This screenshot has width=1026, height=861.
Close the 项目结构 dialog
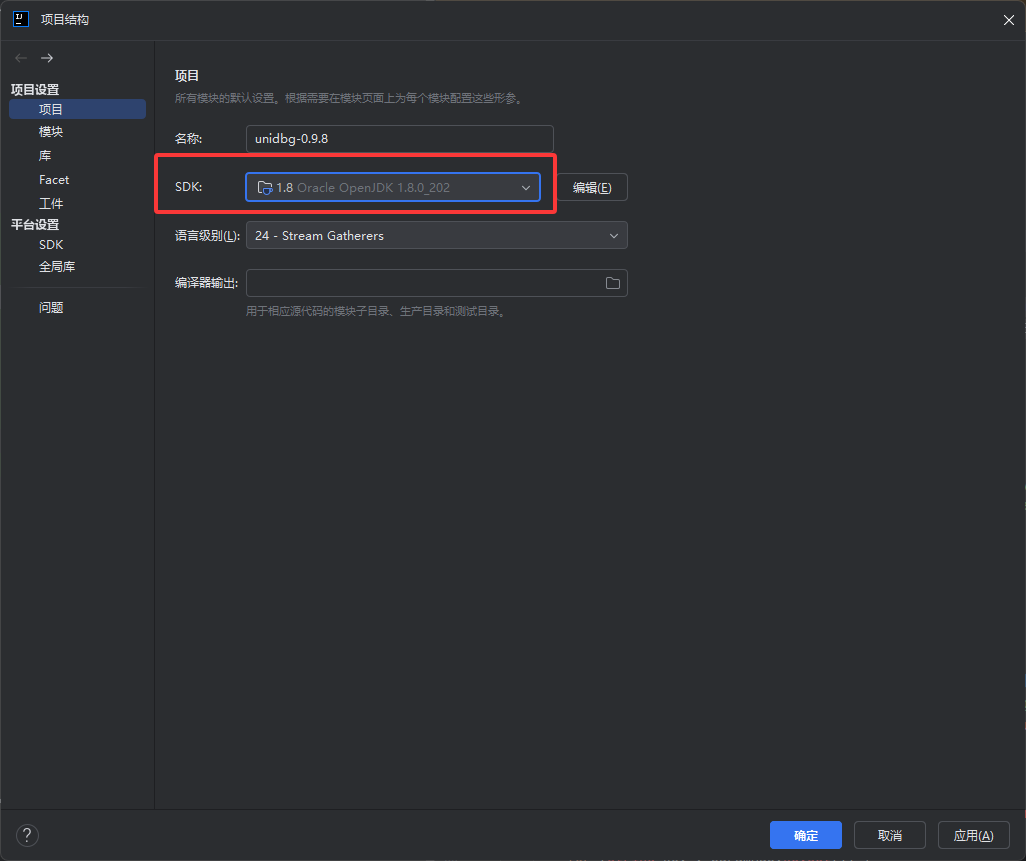[1008, 20]
